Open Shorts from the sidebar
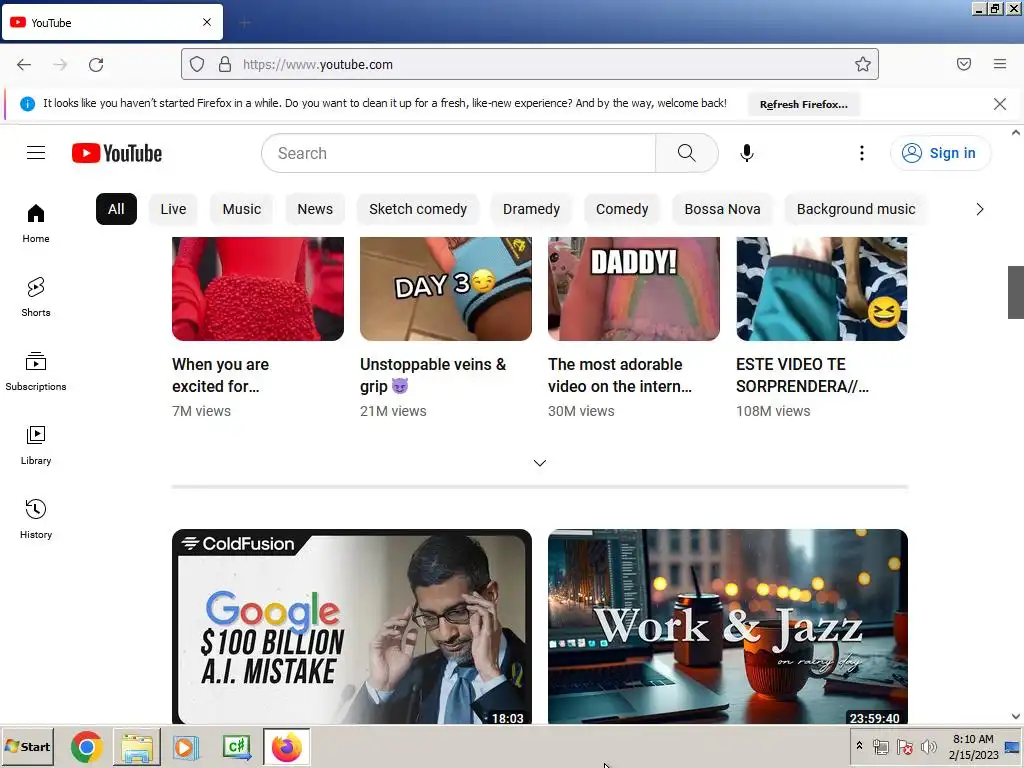 coord(36,297)
